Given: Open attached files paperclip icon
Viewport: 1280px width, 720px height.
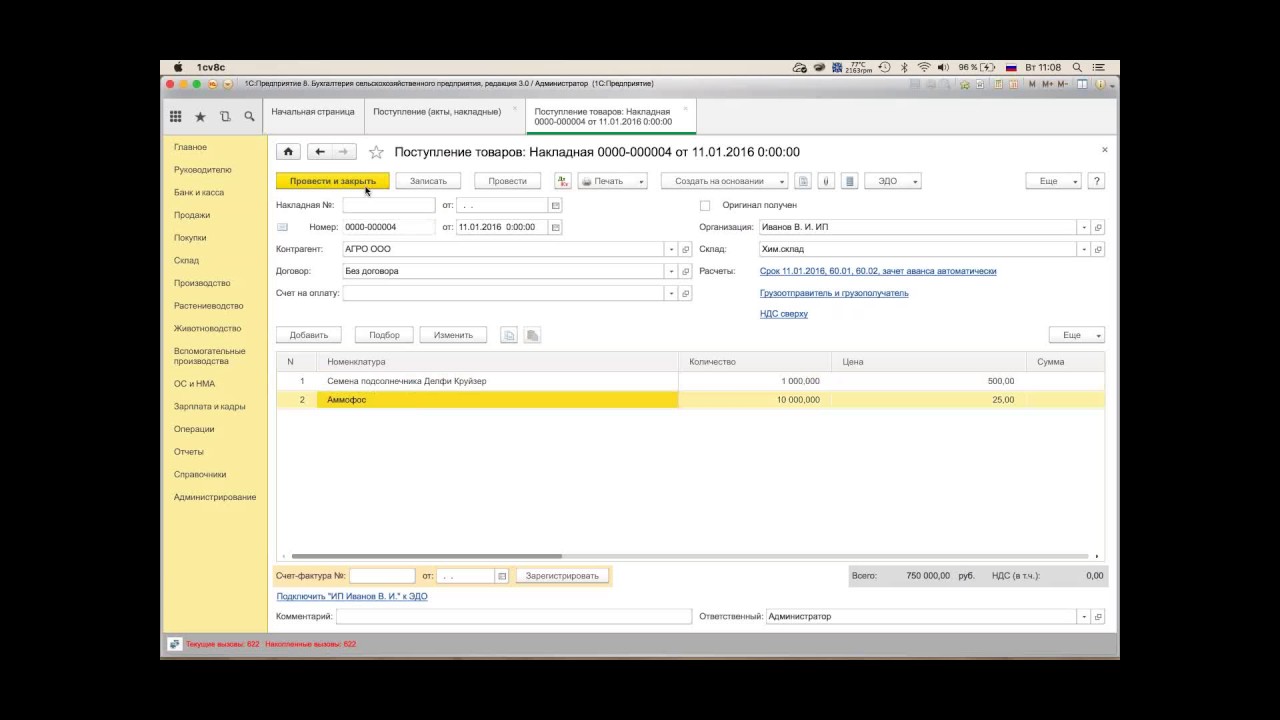Looking at the screenshot, I should coord(826,181).
